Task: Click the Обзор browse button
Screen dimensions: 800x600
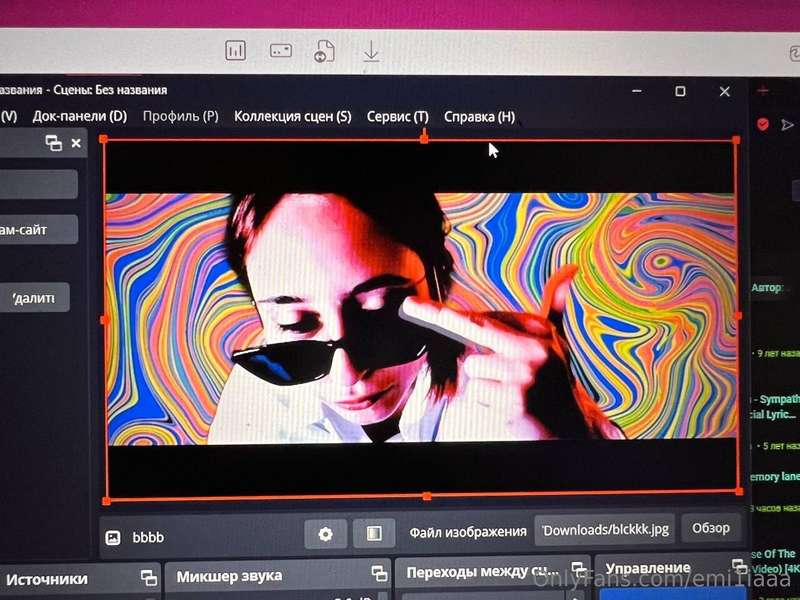Action: click(x=711, y=528)
